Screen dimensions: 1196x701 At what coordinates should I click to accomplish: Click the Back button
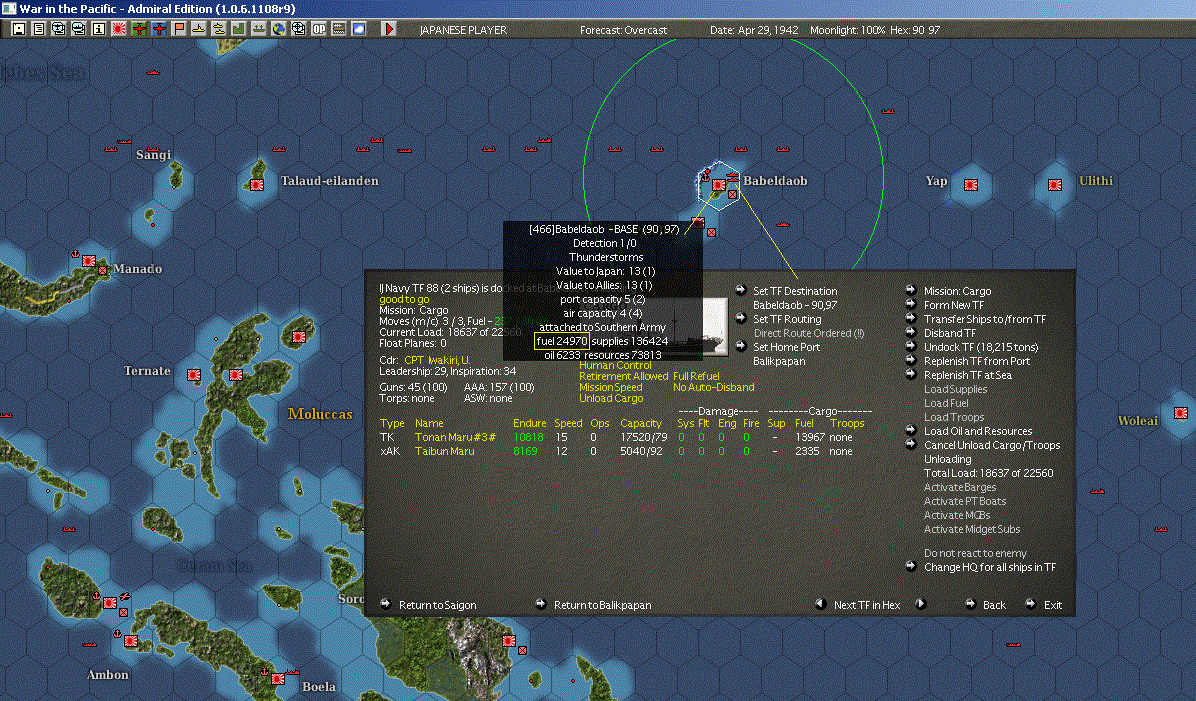993,605
